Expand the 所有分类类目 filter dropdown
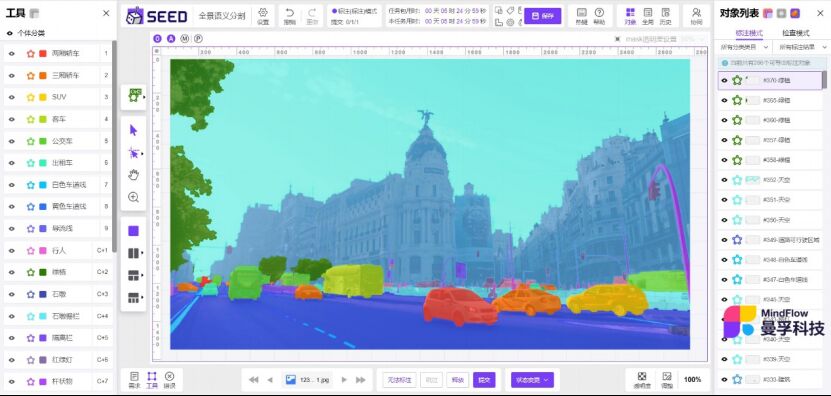 coord(743,47)
